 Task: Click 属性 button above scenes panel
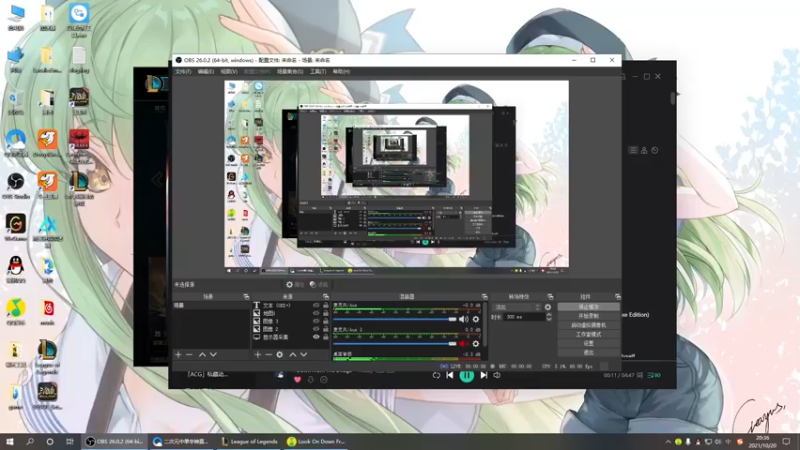coord(295,285)
